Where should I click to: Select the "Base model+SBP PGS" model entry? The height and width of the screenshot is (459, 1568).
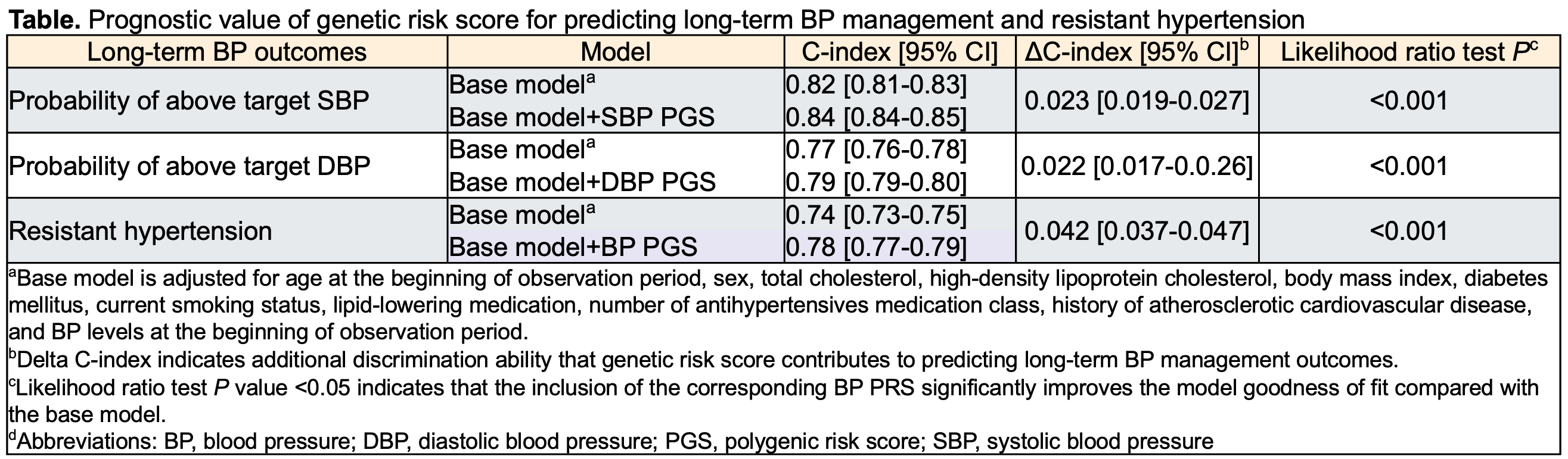click(x=582, y=117)
